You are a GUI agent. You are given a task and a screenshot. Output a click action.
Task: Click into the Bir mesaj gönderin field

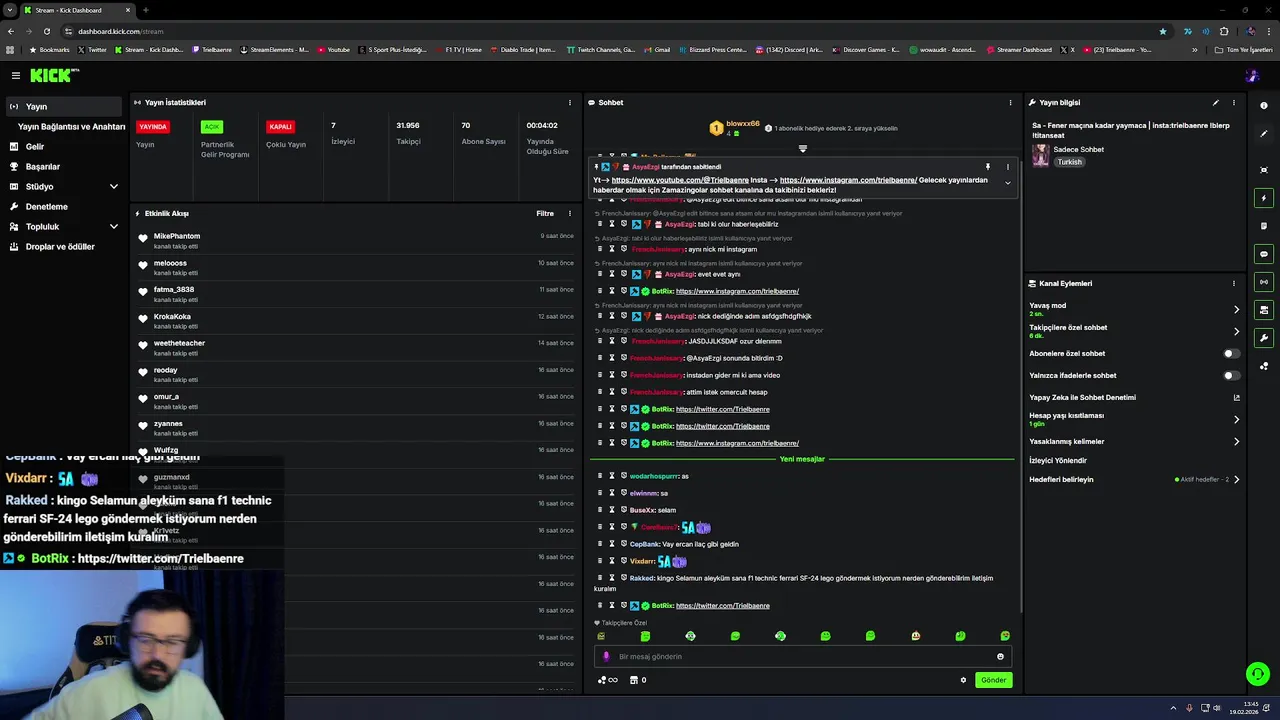[803, 657]
